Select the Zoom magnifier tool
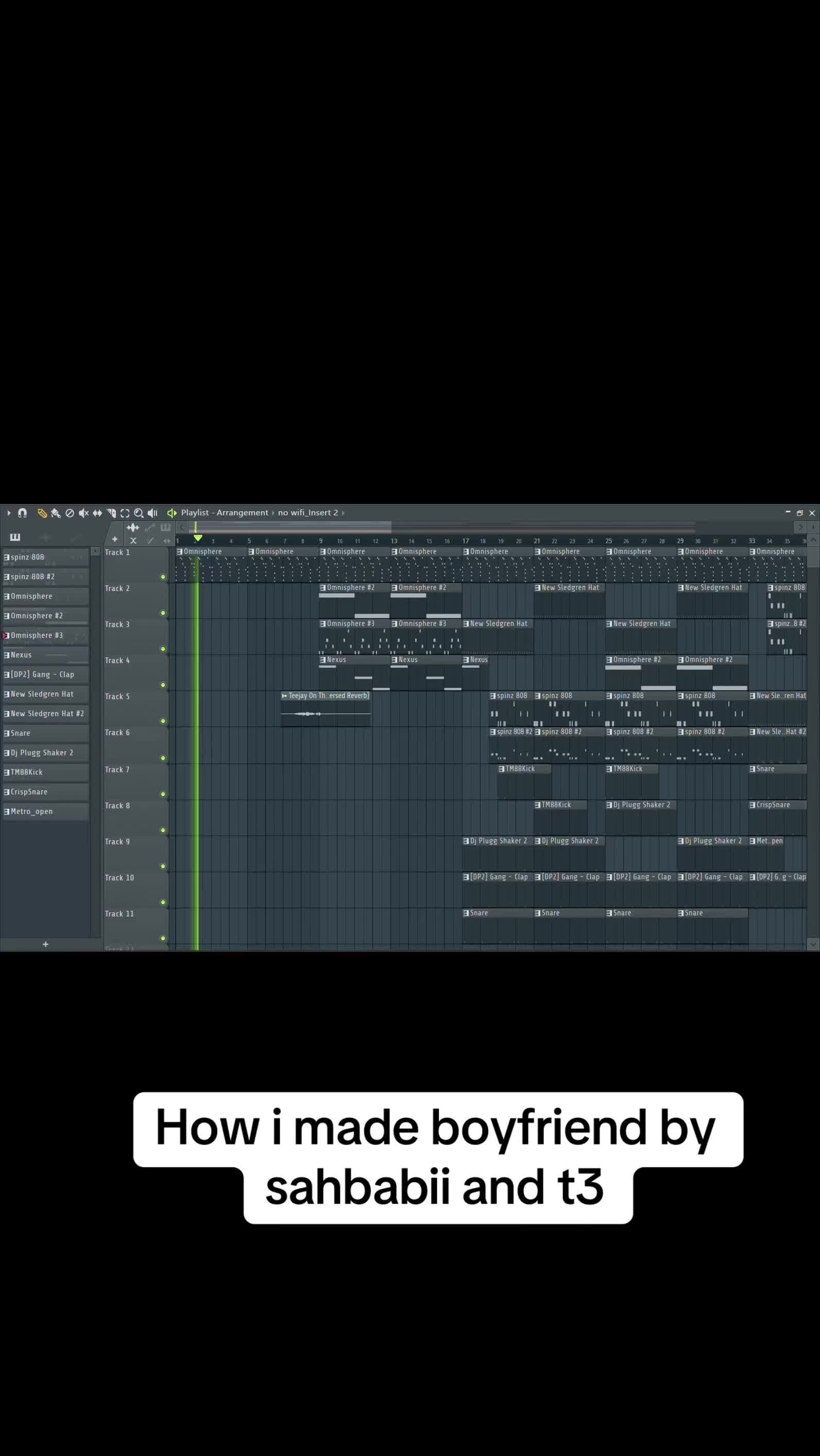Screen dimensions: 820x1456 point(139,513)
